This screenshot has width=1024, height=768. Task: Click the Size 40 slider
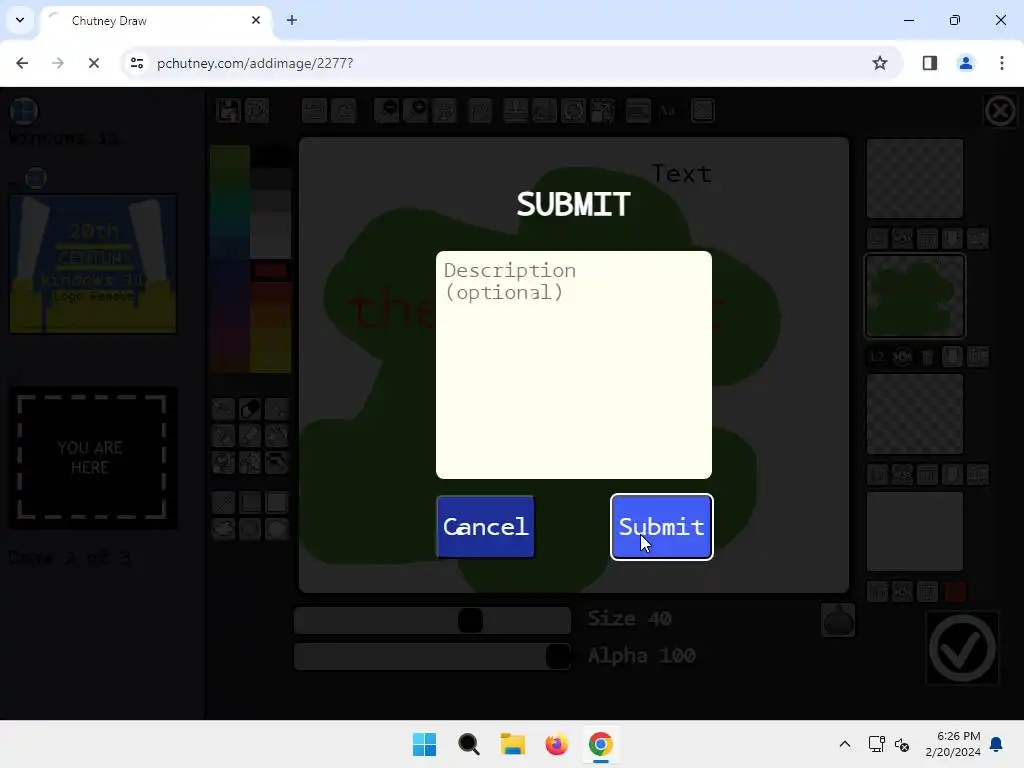(432, 620)
